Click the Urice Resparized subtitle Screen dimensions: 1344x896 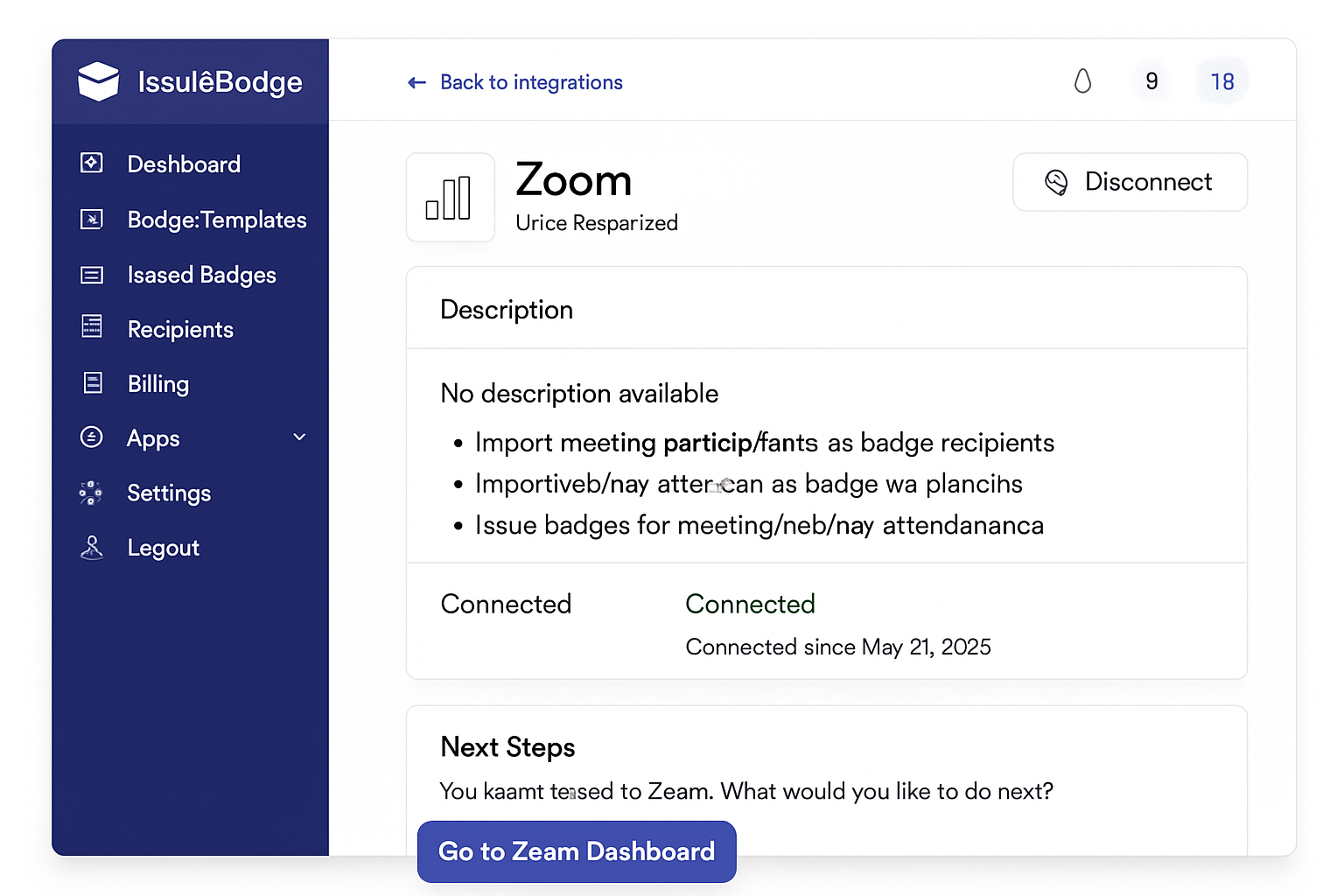597,223
